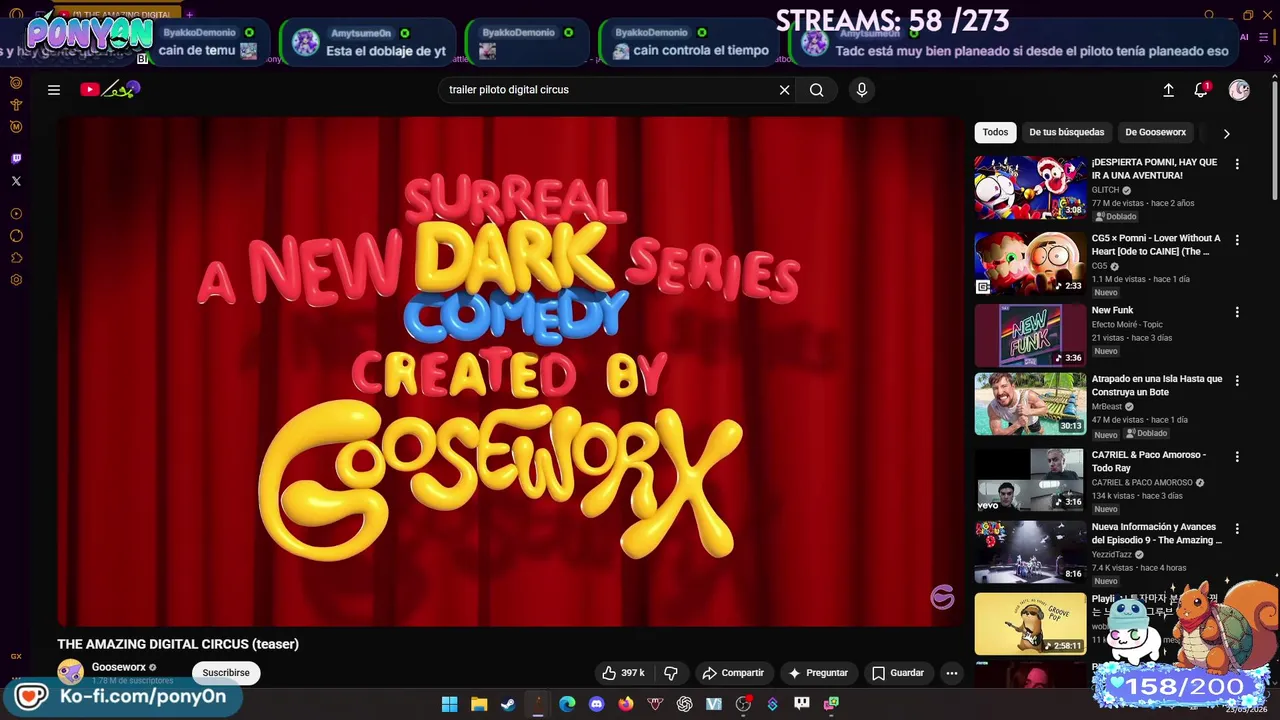Image resolution: width=1280 pixels, height=720 pixels.
Task: Open 'CG5 × Pomni' video thumbnail
Action: 1030,263
